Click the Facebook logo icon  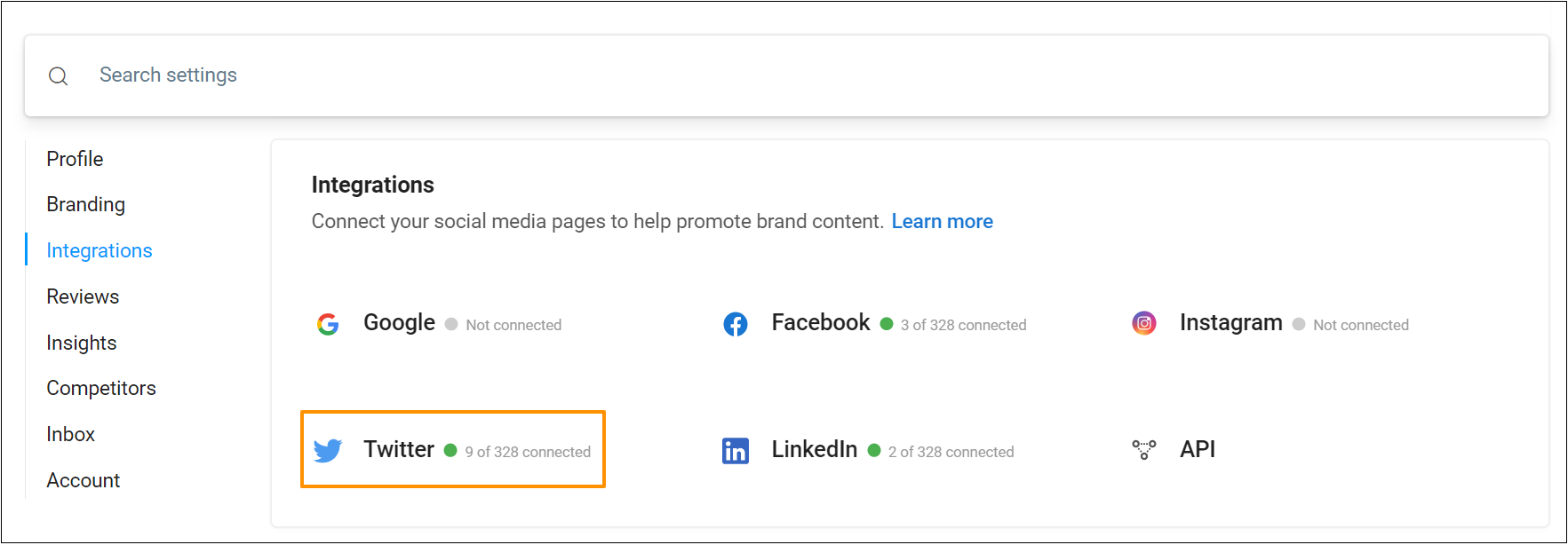click(736, 324)
